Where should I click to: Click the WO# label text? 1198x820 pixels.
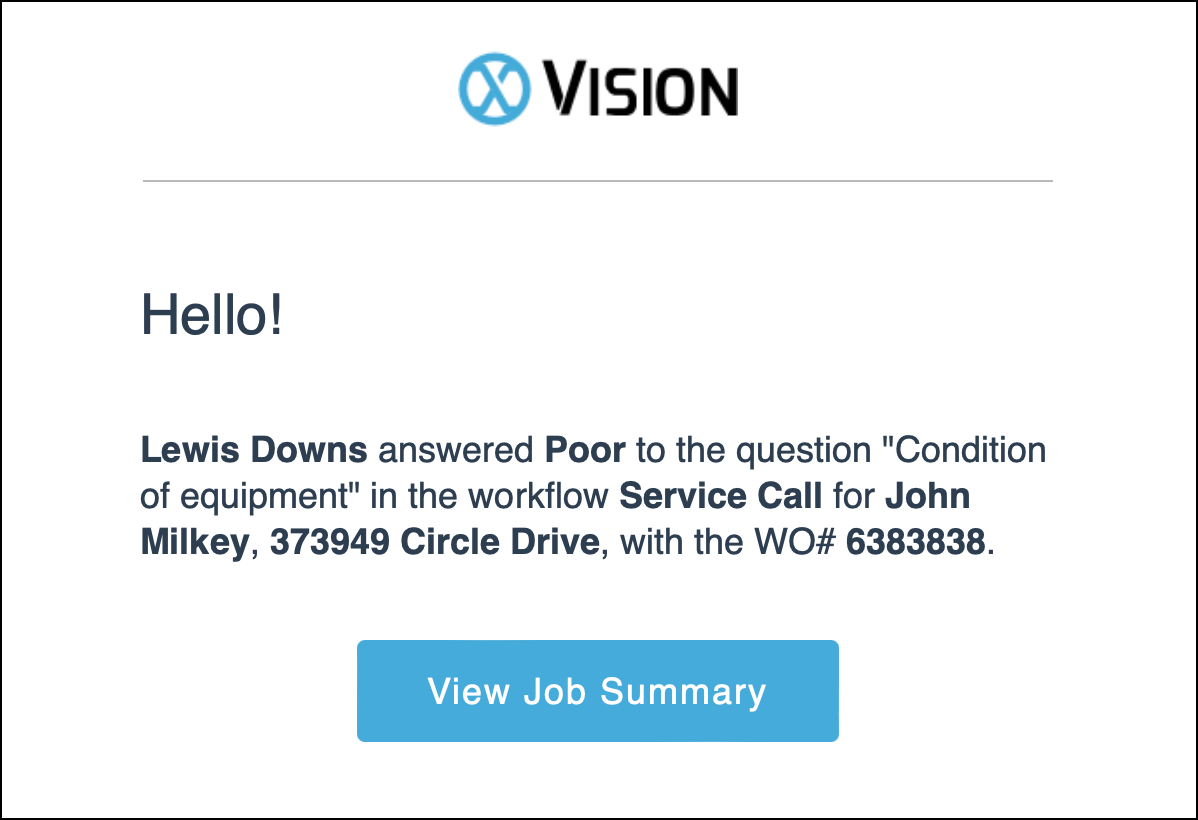795,542
